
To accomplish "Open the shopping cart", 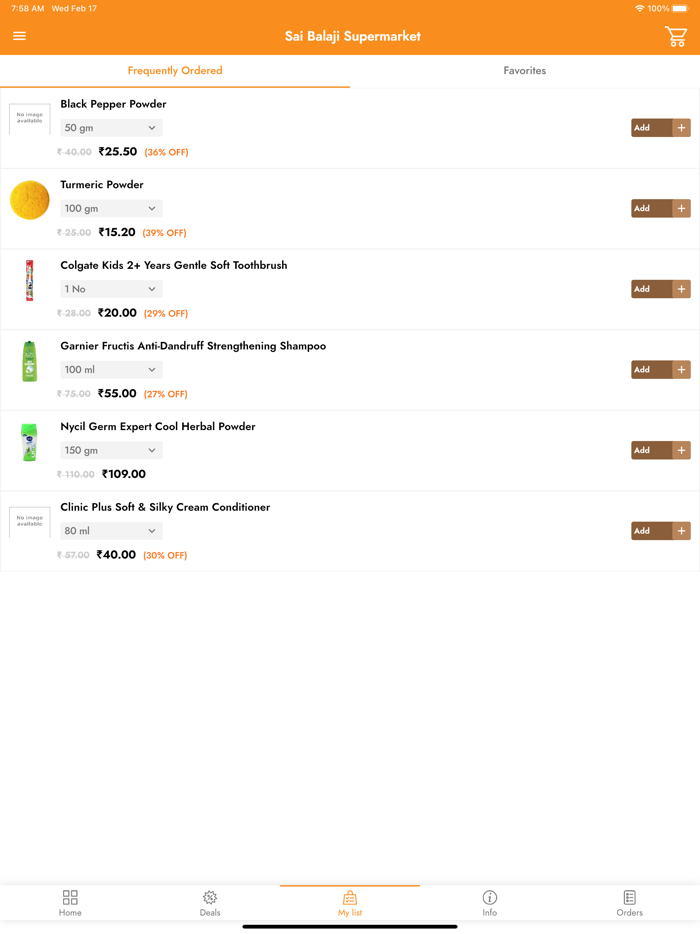I will [676, 37].
